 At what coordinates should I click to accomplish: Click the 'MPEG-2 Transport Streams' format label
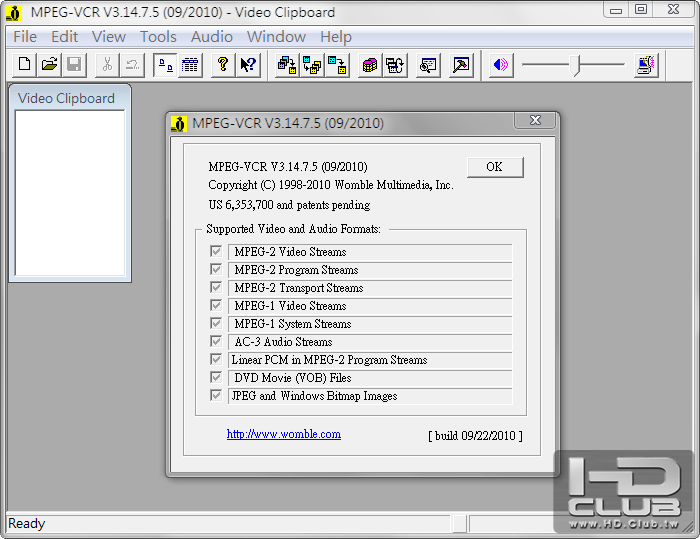coord(299,288)
